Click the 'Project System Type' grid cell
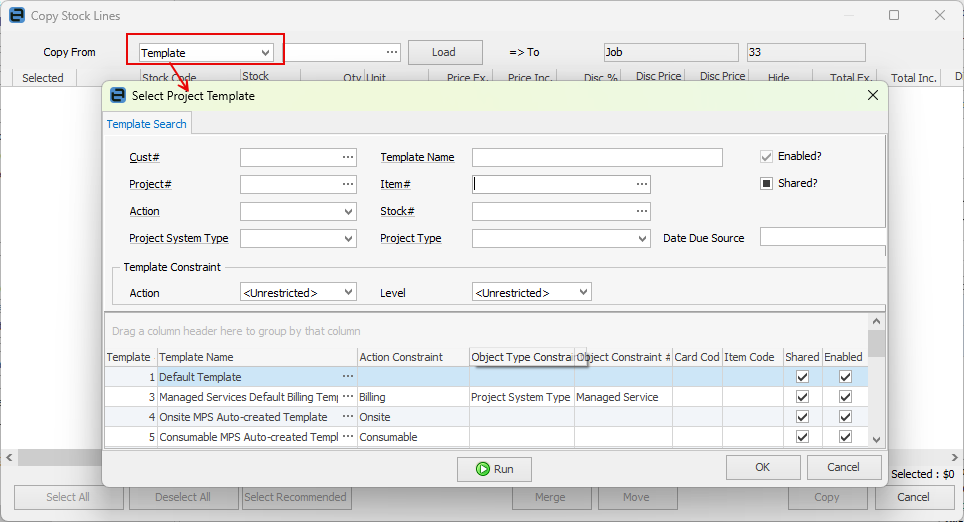 521,397
